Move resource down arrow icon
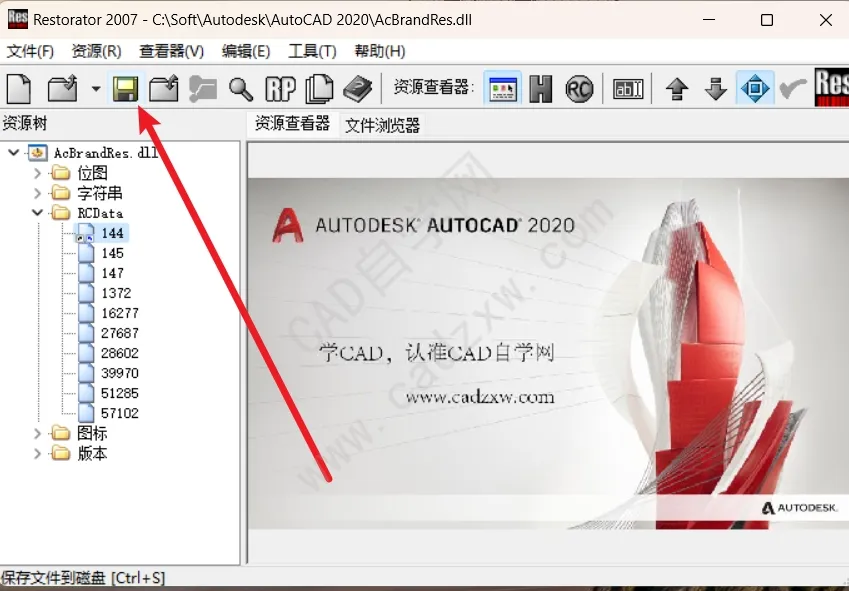Image resolution: width=849 pixels, height=591 pixels. tap(716, 88)
